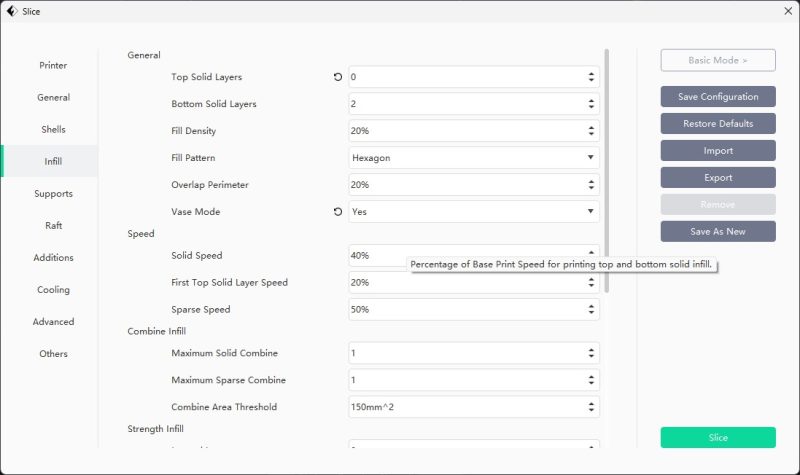Click the Vase Mode reset icon
The image size is (800, 475).
coord(338,212)
